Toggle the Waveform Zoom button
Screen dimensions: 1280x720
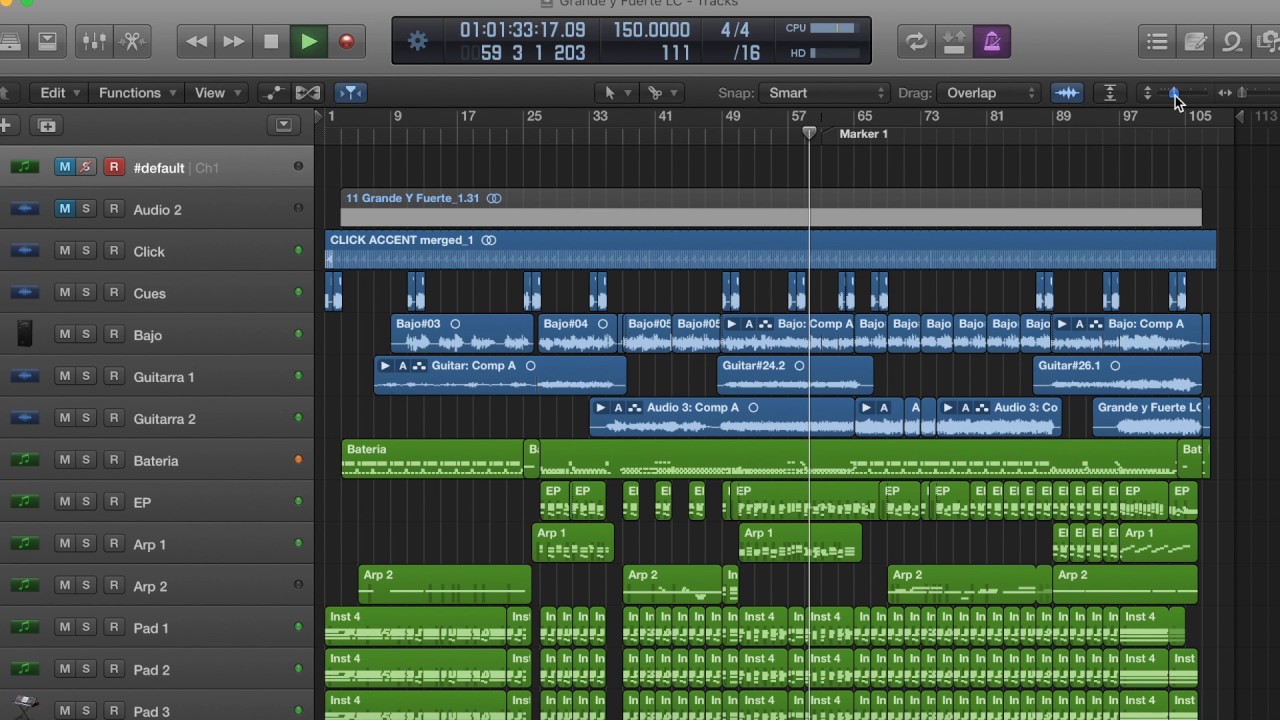click(x=1068, y=93)
